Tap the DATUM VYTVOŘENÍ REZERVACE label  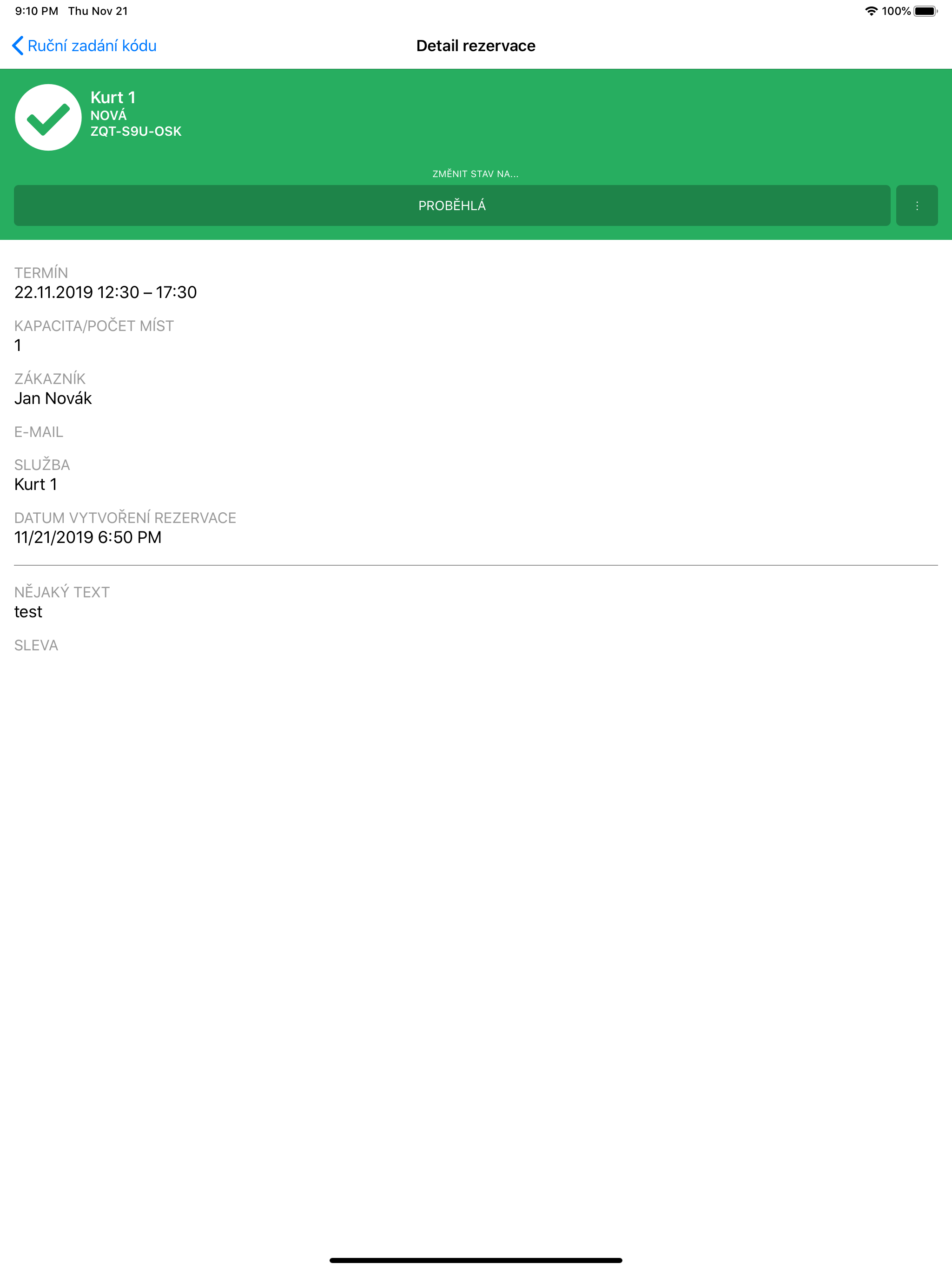pos(125,518)
